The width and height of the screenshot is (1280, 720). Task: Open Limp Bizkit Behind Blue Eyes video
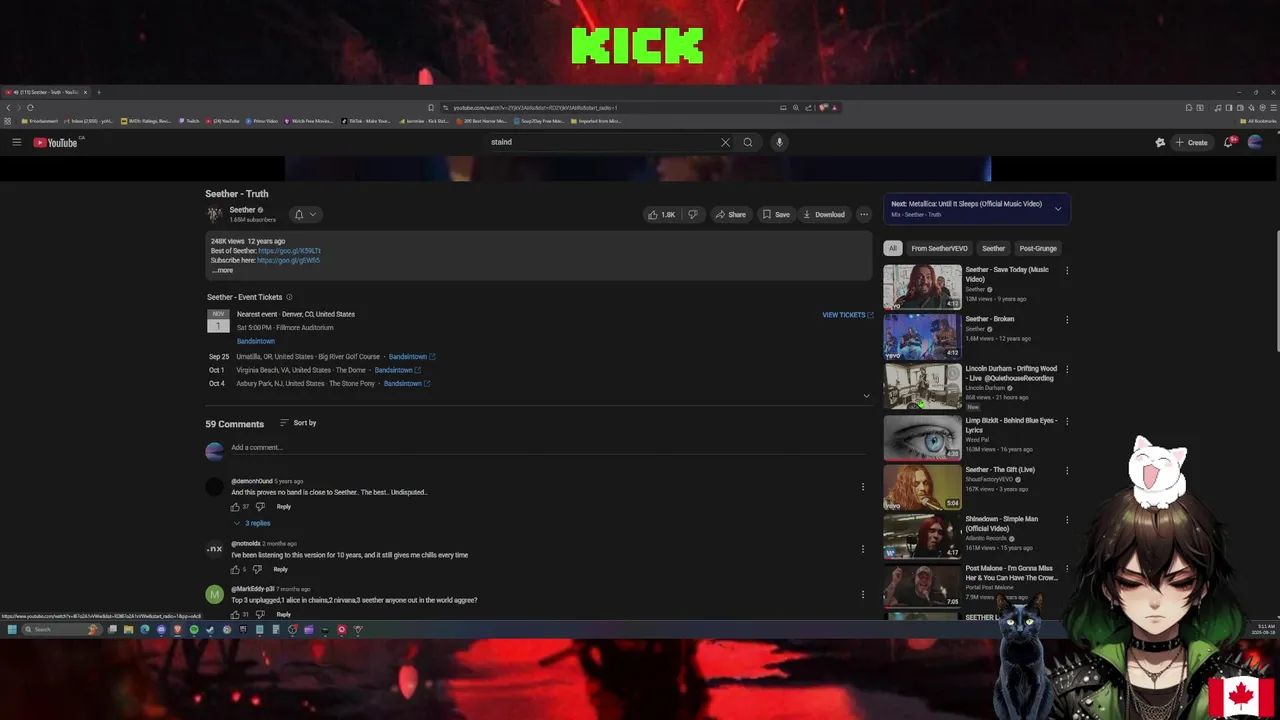click(x=922, y=437)
